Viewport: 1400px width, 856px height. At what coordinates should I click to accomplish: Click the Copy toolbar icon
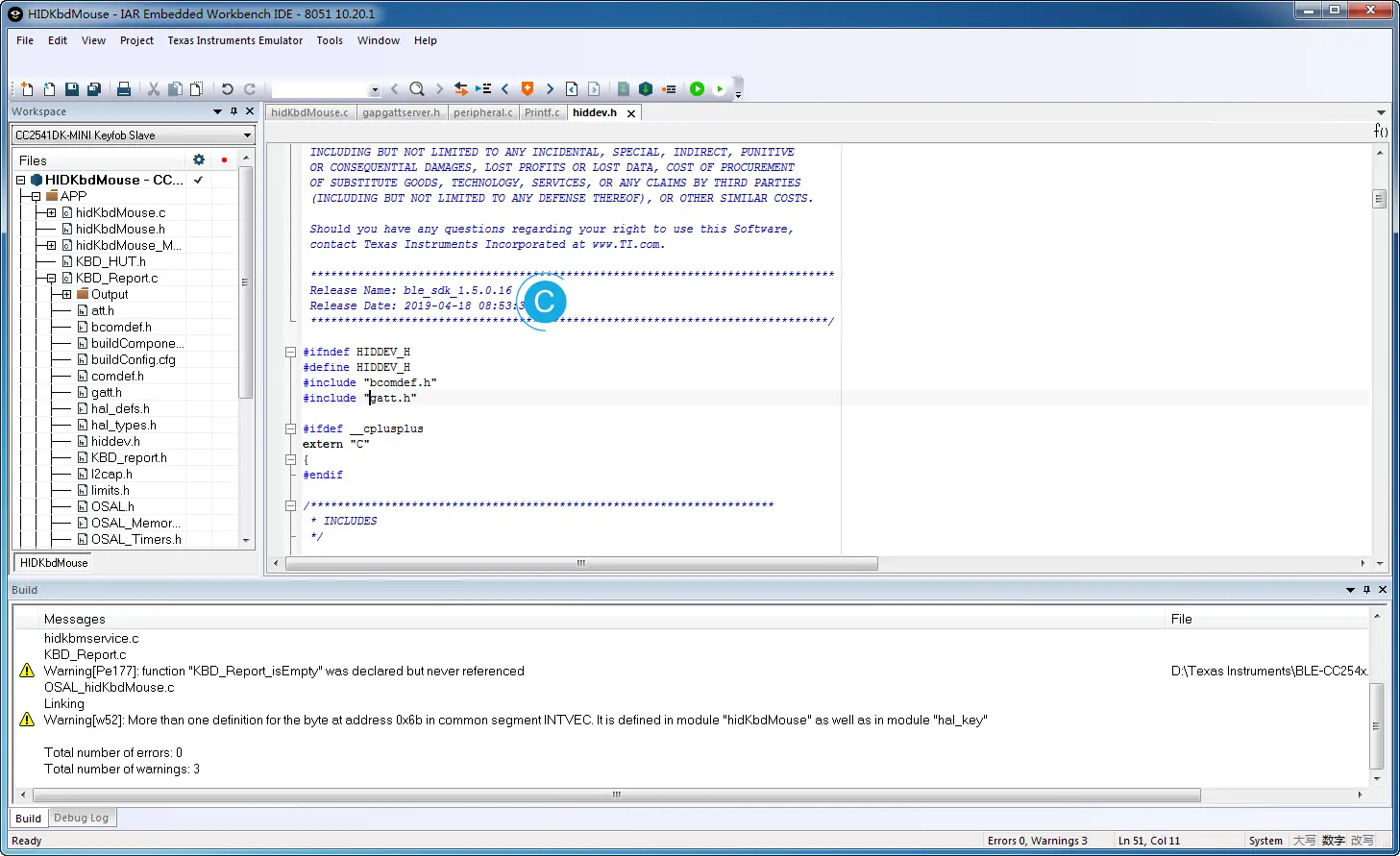[x=175, y=89]
